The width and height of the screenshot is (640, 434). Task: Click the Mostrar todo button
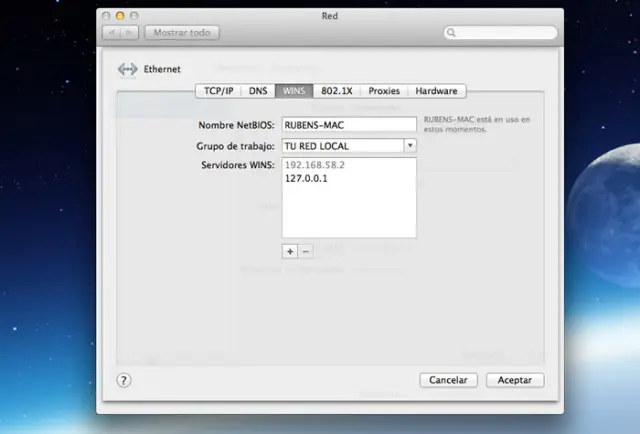click(x=182, y=33)
